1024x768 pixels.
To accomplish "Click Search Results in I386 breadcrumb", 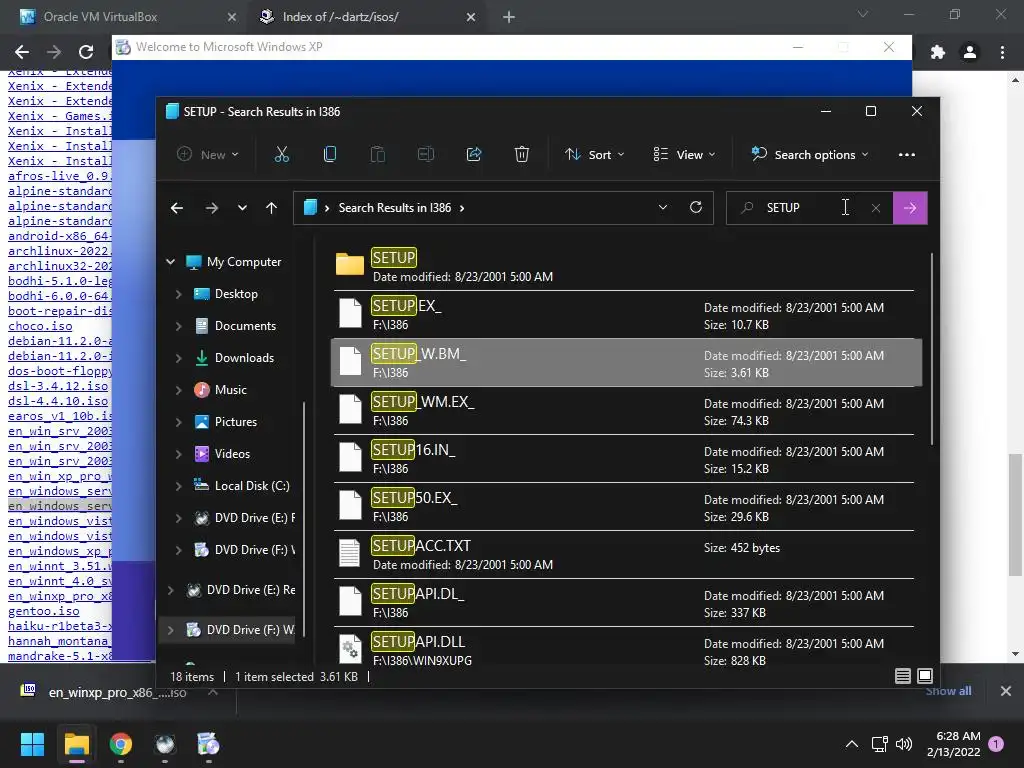I will [394, 208].
